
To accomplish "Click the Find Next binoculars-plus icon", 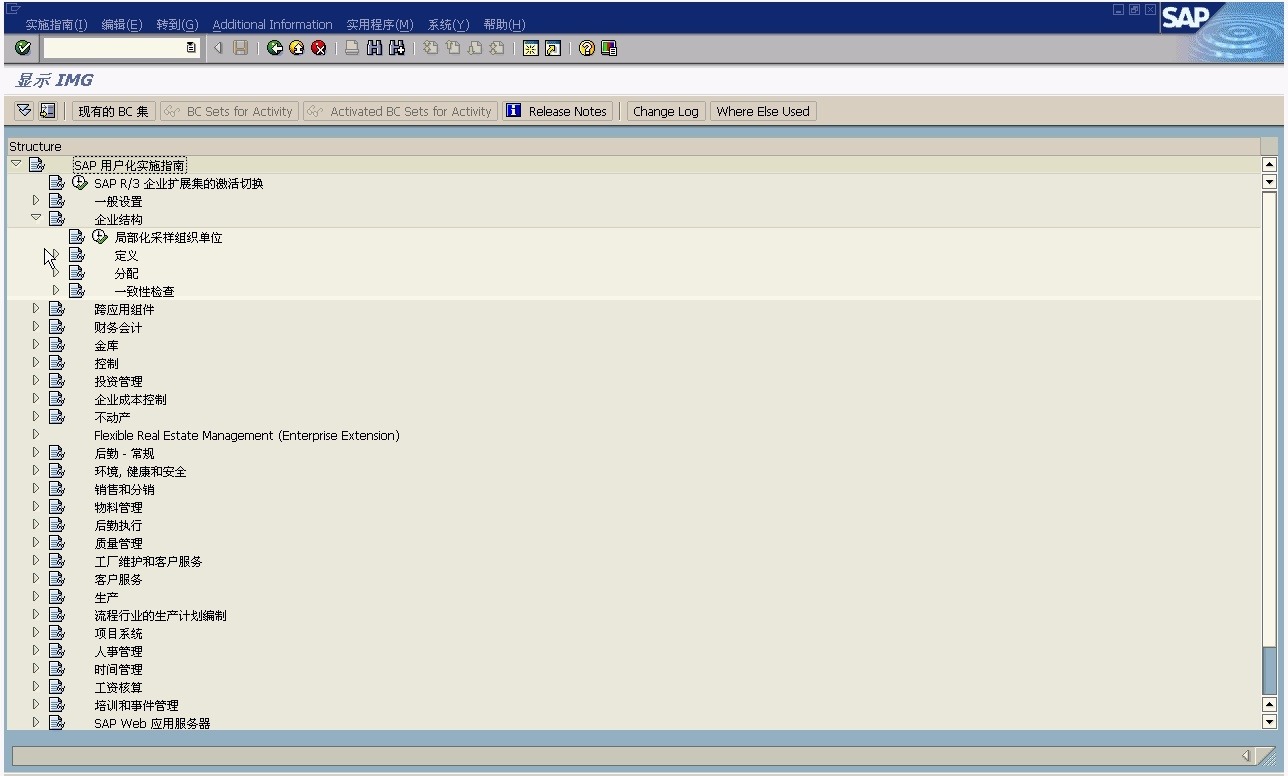I will tap(396, 48).
